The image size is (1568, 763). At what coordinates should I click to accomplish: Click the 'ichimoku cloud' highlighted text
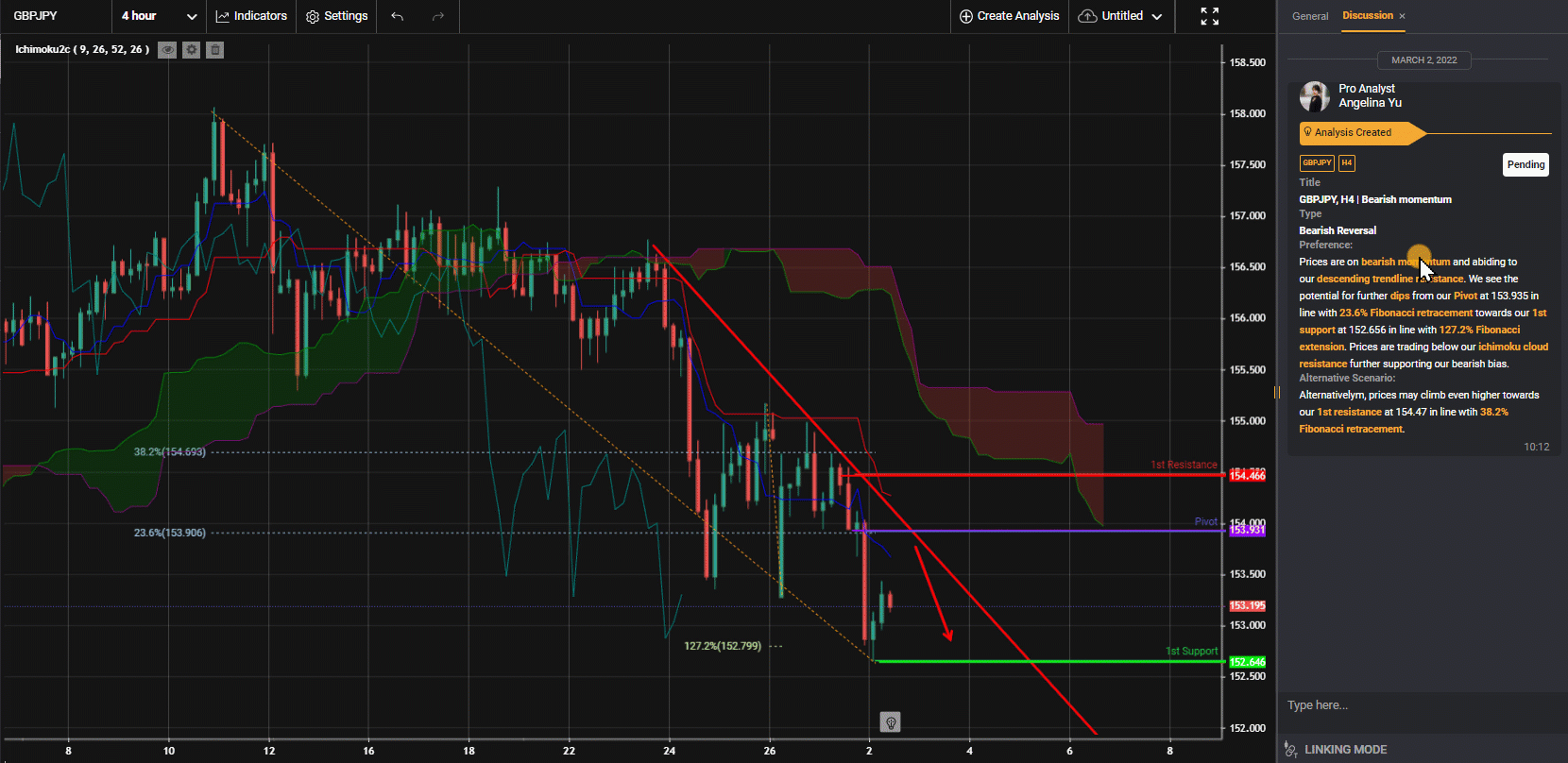click(x=1513, y=348)
